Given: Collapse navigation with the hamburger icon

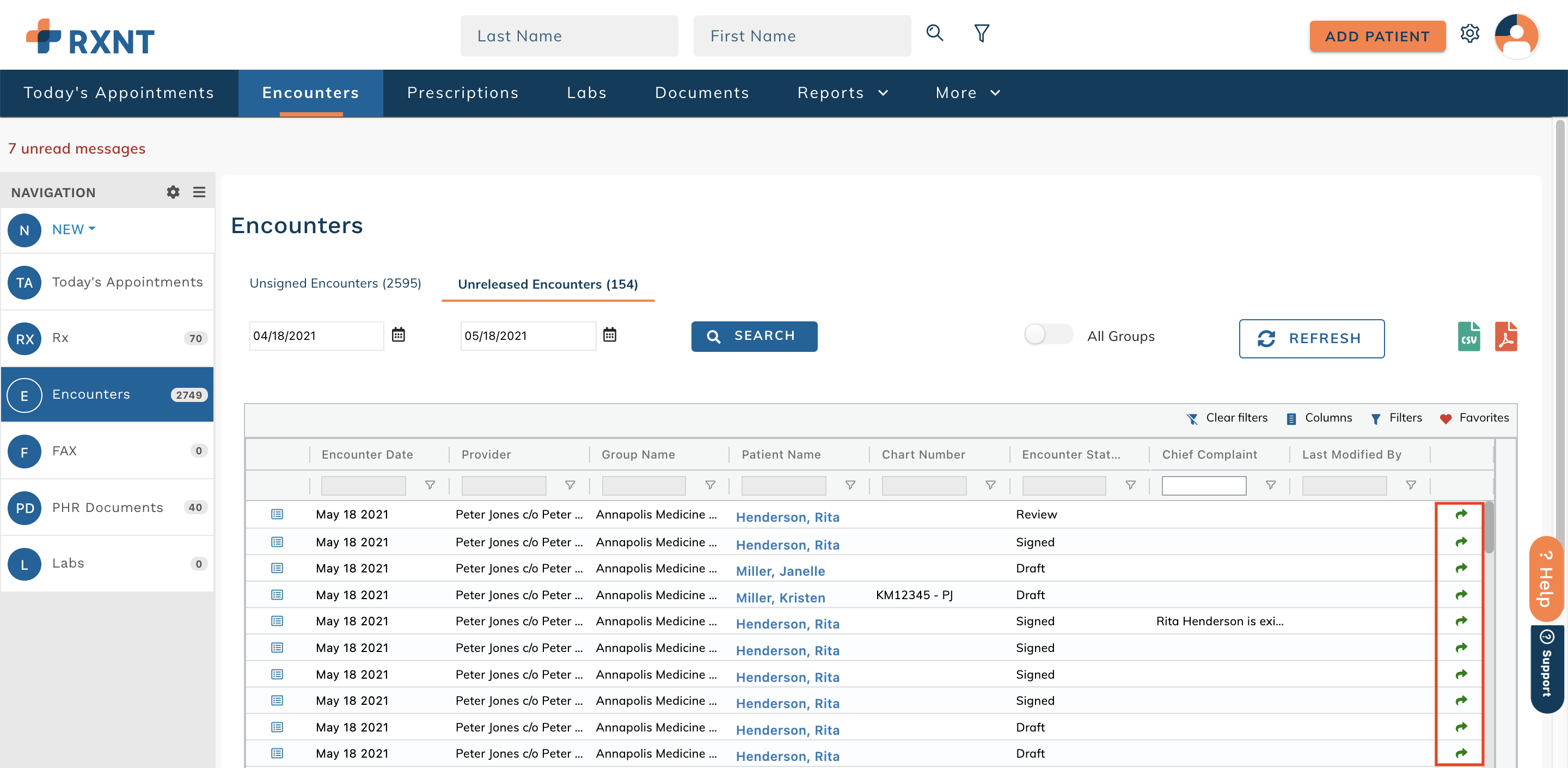Looking at the screenshot, I should (199, 192).
